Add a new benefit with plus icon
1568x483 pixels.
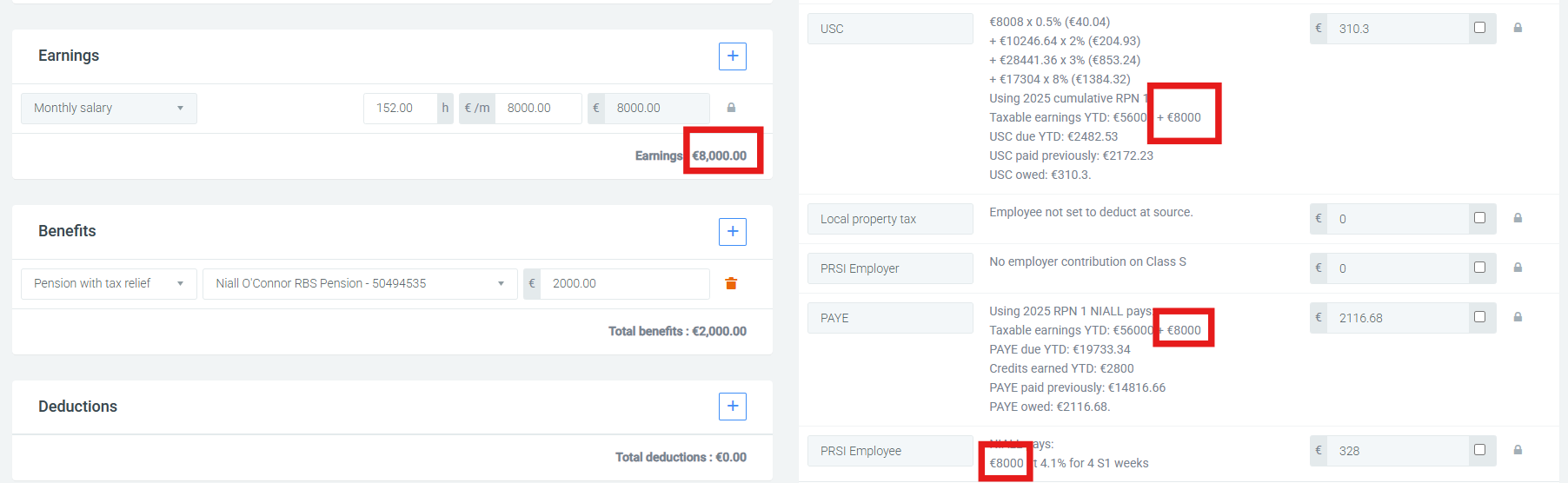pyautogui.click(x=732, y=232)
